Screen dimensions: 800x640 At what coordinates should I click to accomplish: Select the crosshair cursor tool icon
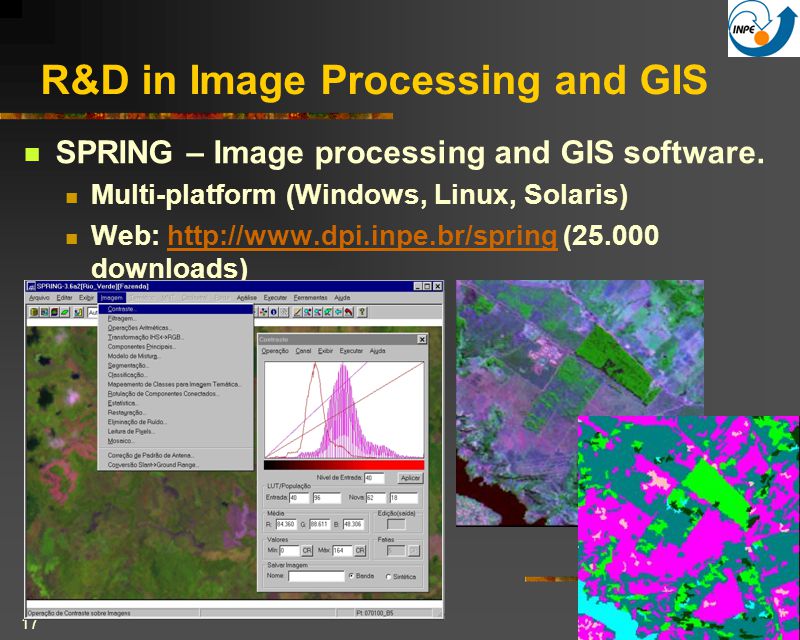click(263, 312)
